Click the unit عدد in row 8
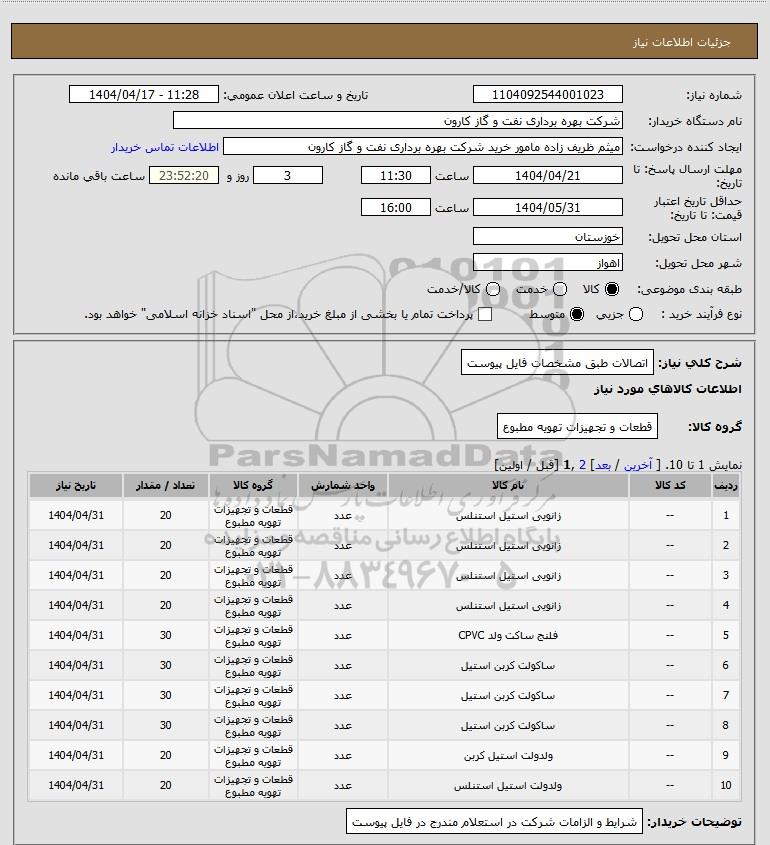The width and height of the screenshot is (770, 845). click(343, 725)
